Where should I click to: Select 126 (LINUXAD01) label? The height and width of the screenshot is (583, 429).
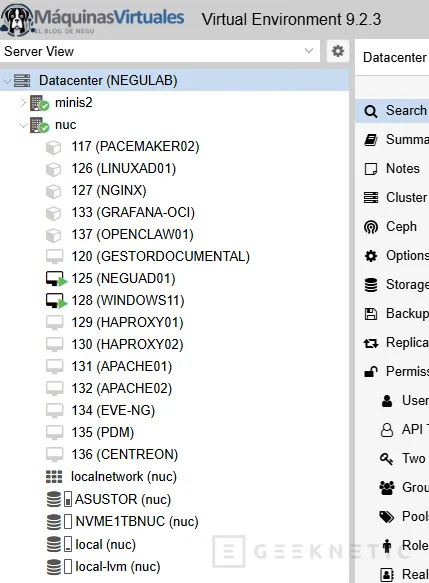pyautogui.click(x=123, y=169)
